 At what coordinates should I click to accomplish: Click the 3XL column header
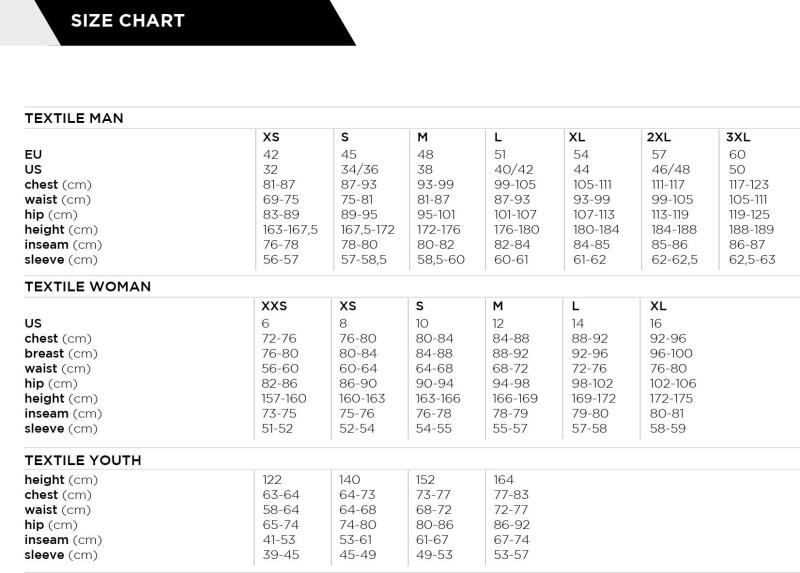click(x=738, y=137)
